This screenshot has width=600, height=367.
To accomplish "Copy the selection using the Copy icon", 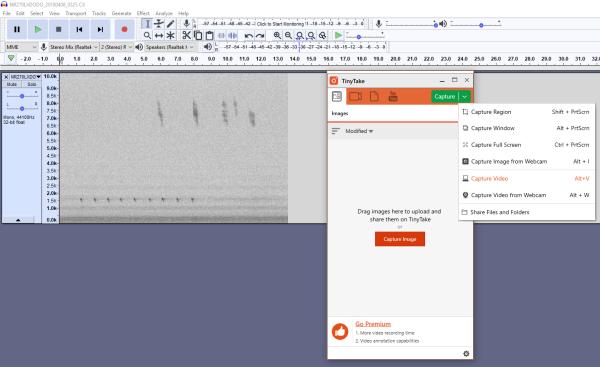I will [x=198, y=36].
